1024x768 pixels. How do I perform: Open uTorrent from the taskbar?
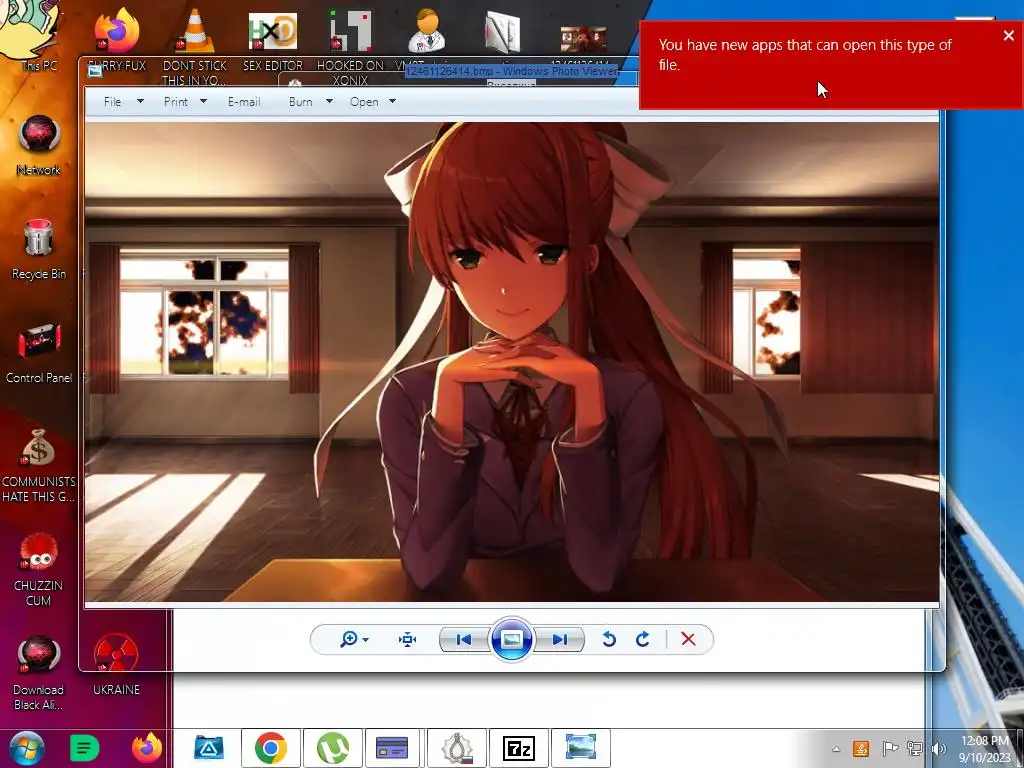tap(332, 748)
